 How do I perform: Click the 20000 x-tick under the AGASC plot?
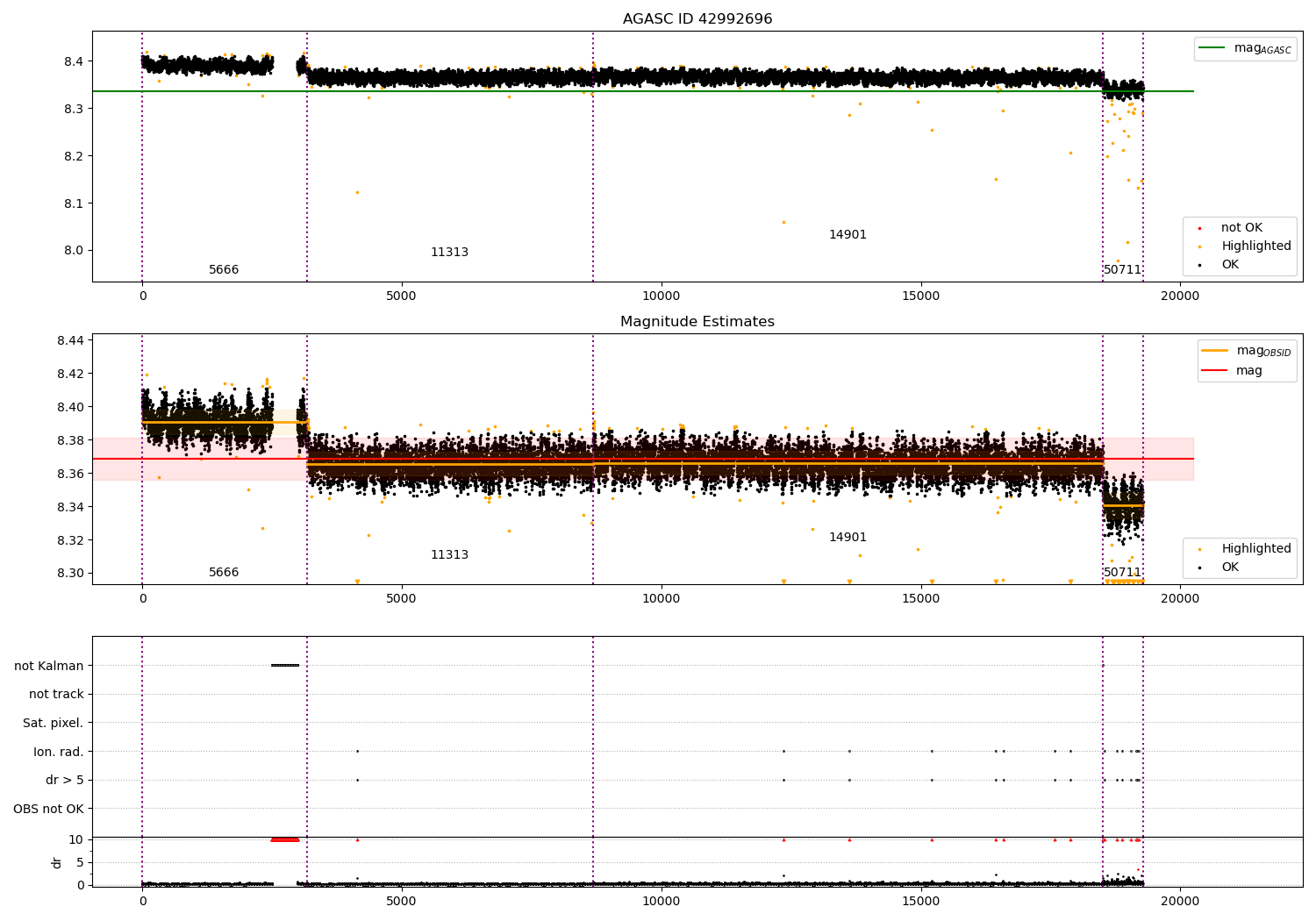tap(1179, 296)
